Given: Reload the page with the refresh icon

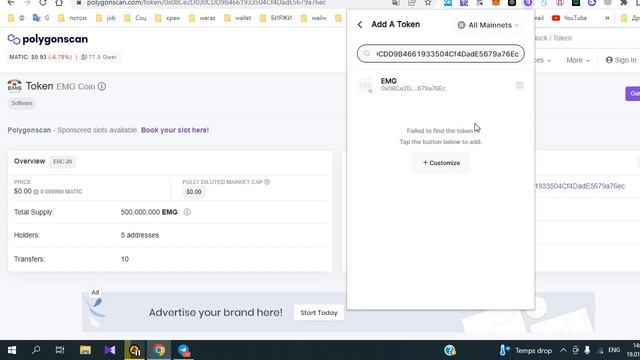Looking at the screenshot, I should 43,3.
